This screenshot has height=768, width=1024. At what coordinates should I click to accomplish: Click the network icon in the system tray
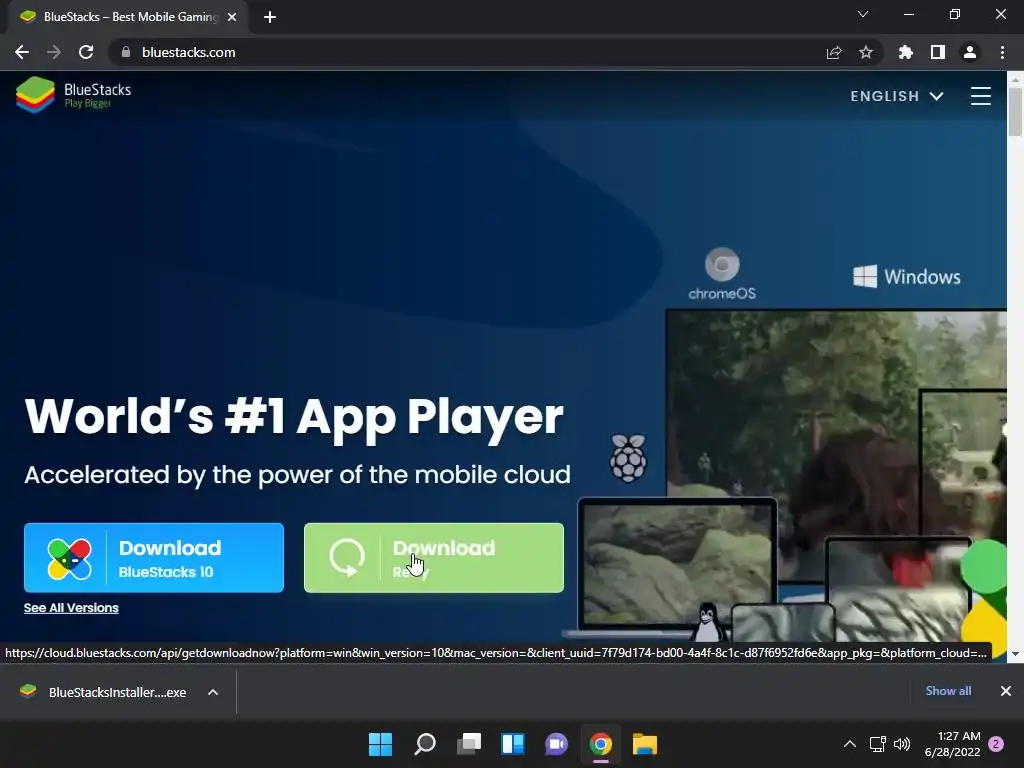[878, 744]
